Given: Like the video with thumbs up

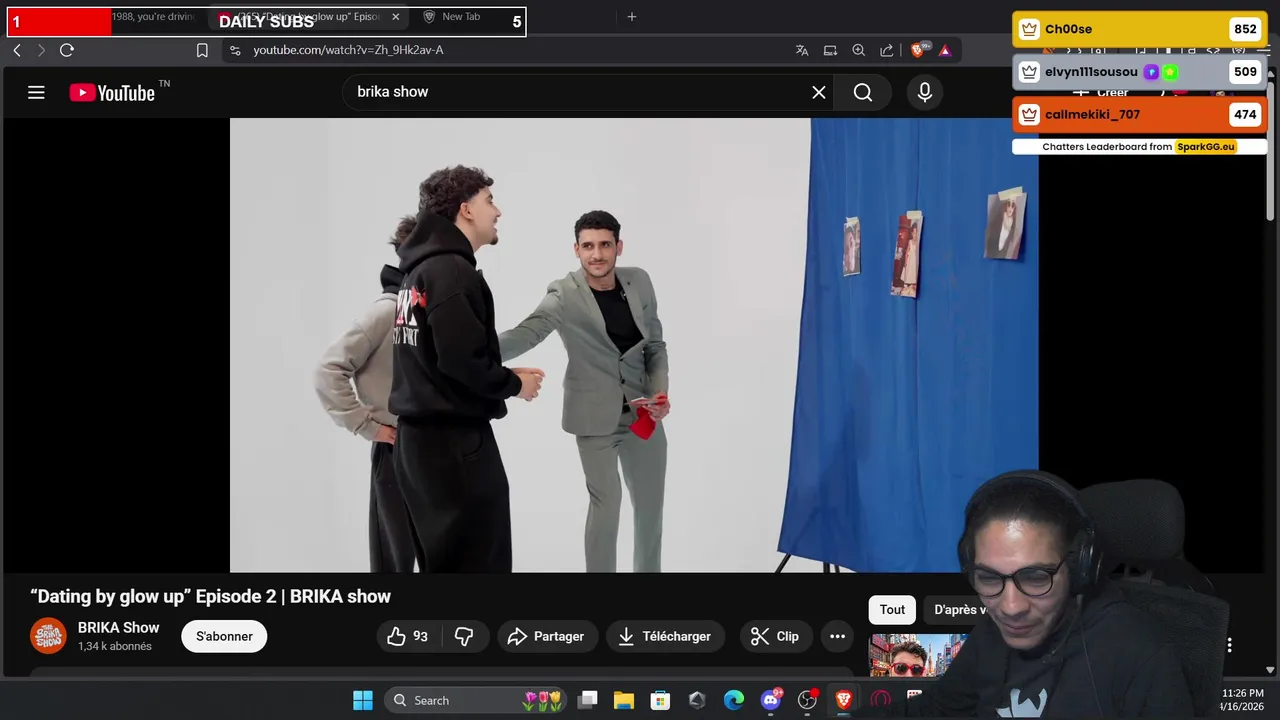Looking at the screenshot, I should click(408, 636).
